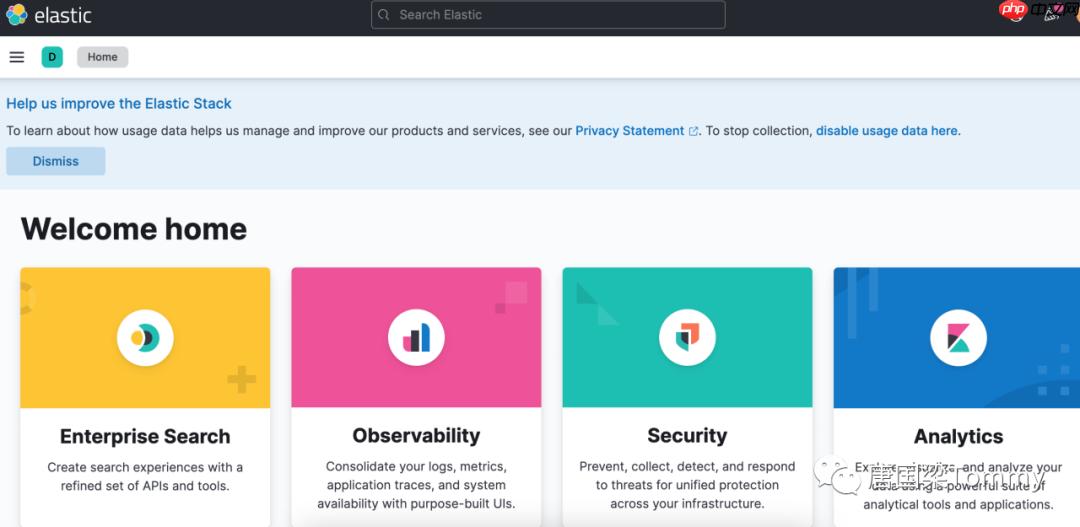Click the magnifier icon in search bar
Screen dimensions: 1080x527
(x=385, y=15)
